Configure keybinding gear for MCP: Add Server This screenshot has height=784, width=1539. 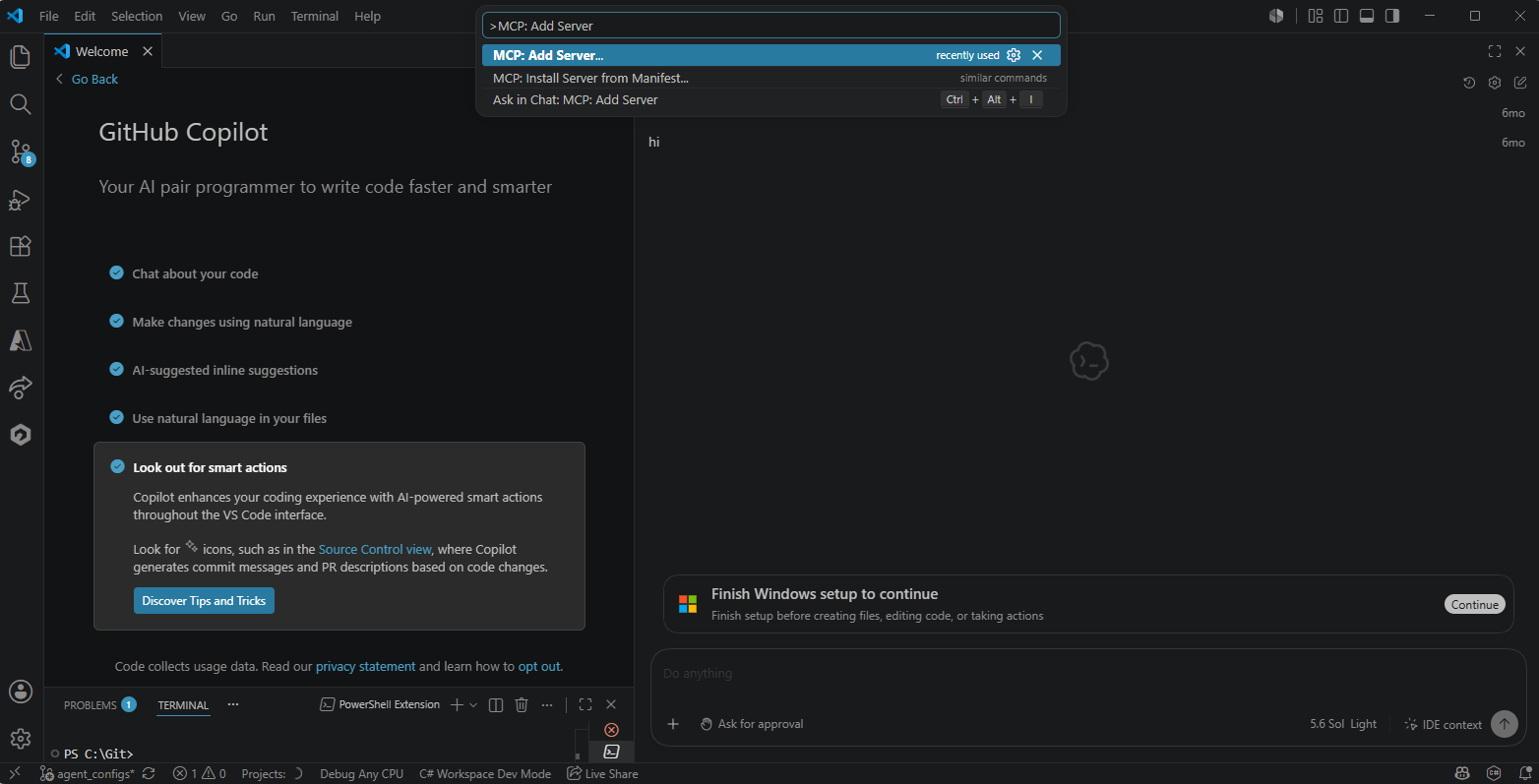point(1014,55)
